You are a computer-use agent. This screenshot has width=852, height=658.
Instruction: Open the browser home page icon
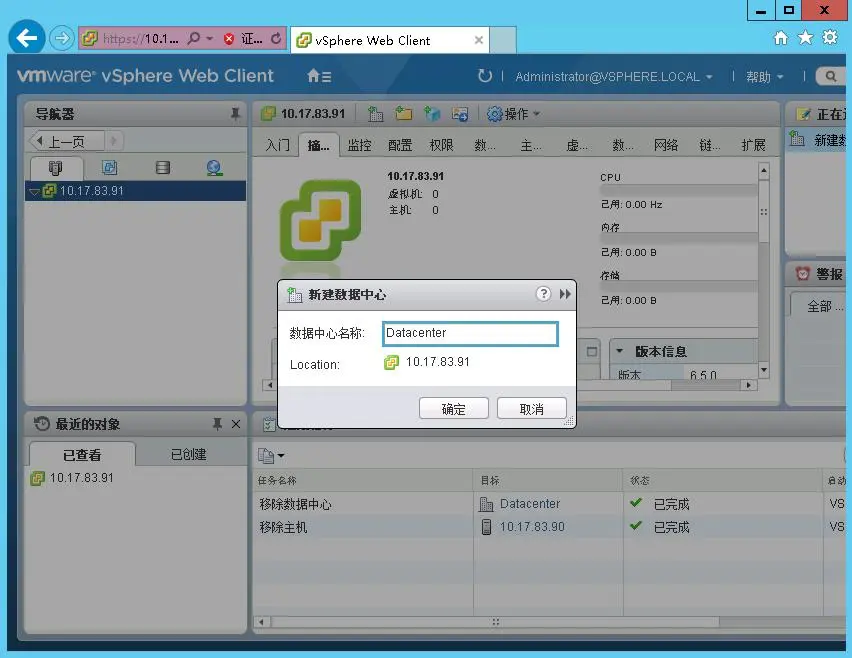point(781,37)
